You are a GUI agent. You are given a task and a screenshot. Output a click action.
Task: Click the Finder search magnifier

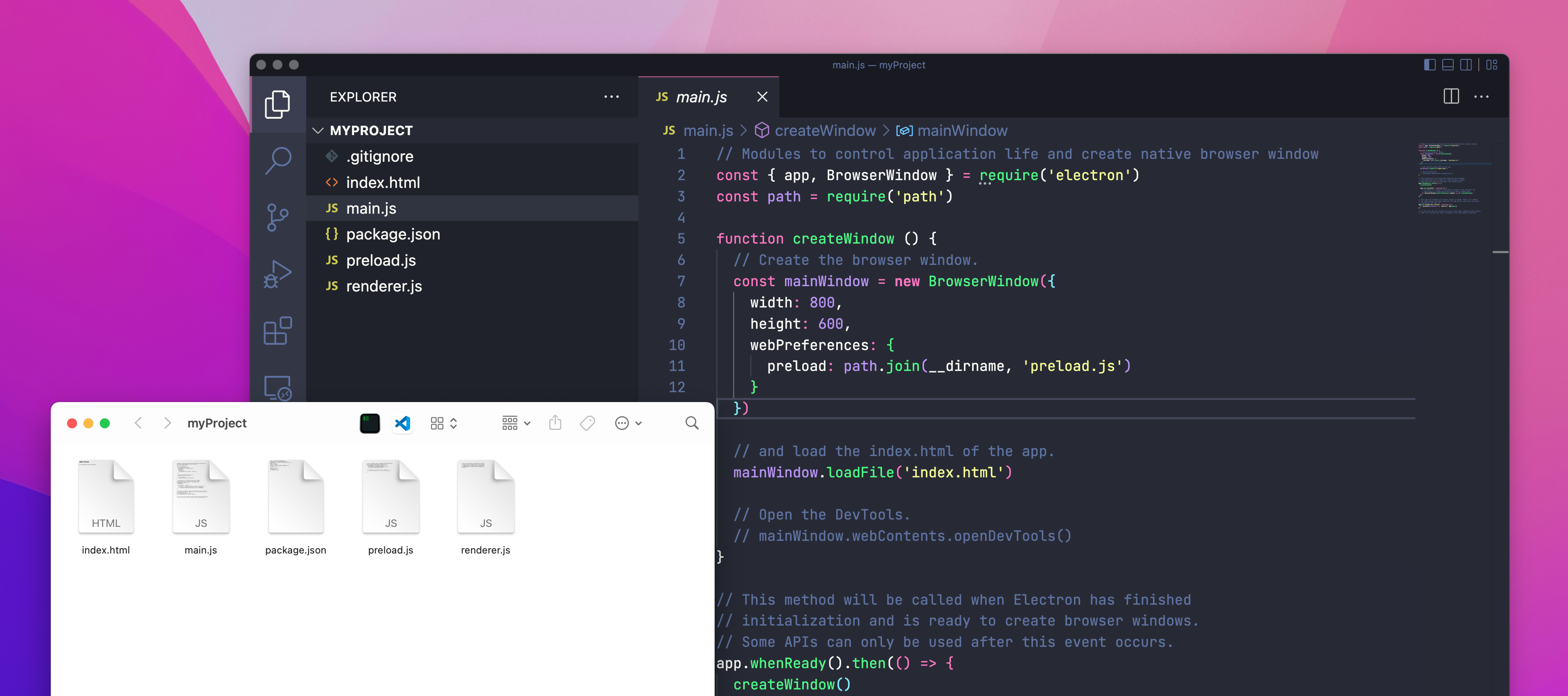[x=692, y=423]
